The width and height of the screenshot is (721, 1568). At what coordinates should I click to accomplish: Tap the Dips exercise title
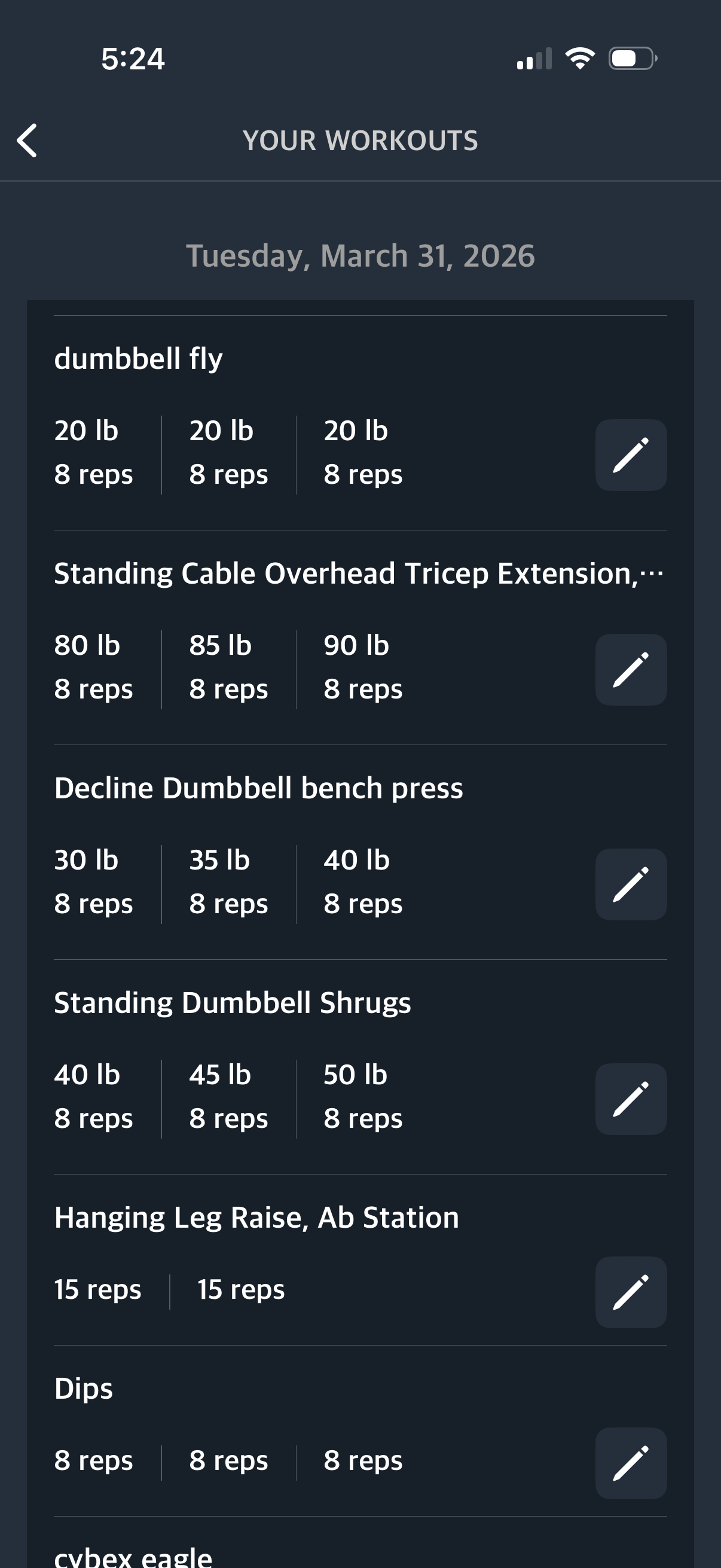click(x=84, y=1389)
